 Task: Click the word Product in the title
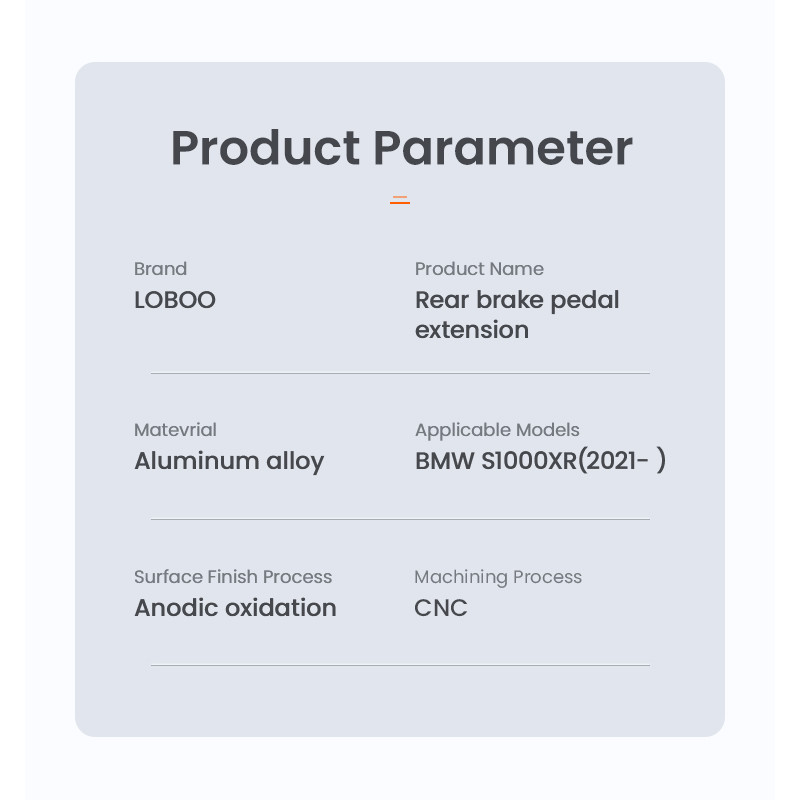(x=265, y=148)
